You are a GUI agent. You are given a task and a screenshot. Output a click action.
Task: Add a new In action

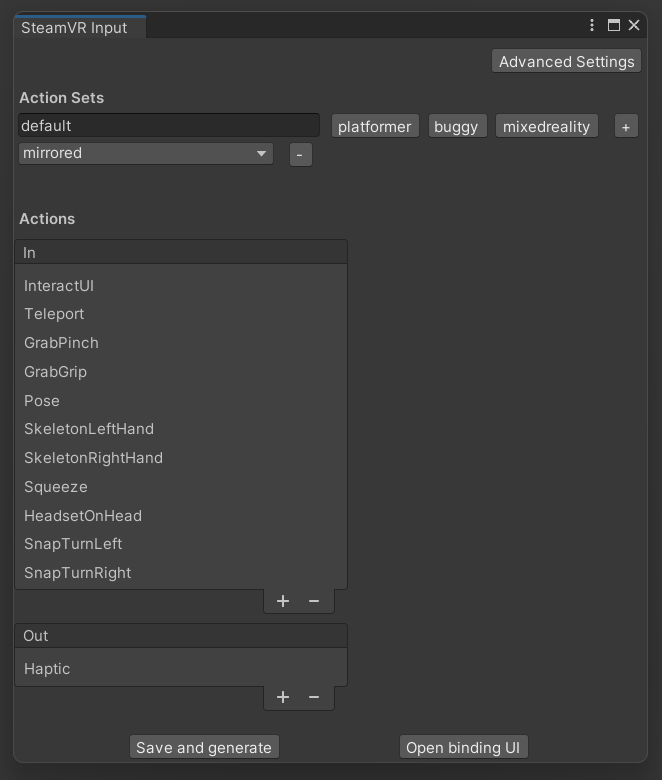[283, 601]
